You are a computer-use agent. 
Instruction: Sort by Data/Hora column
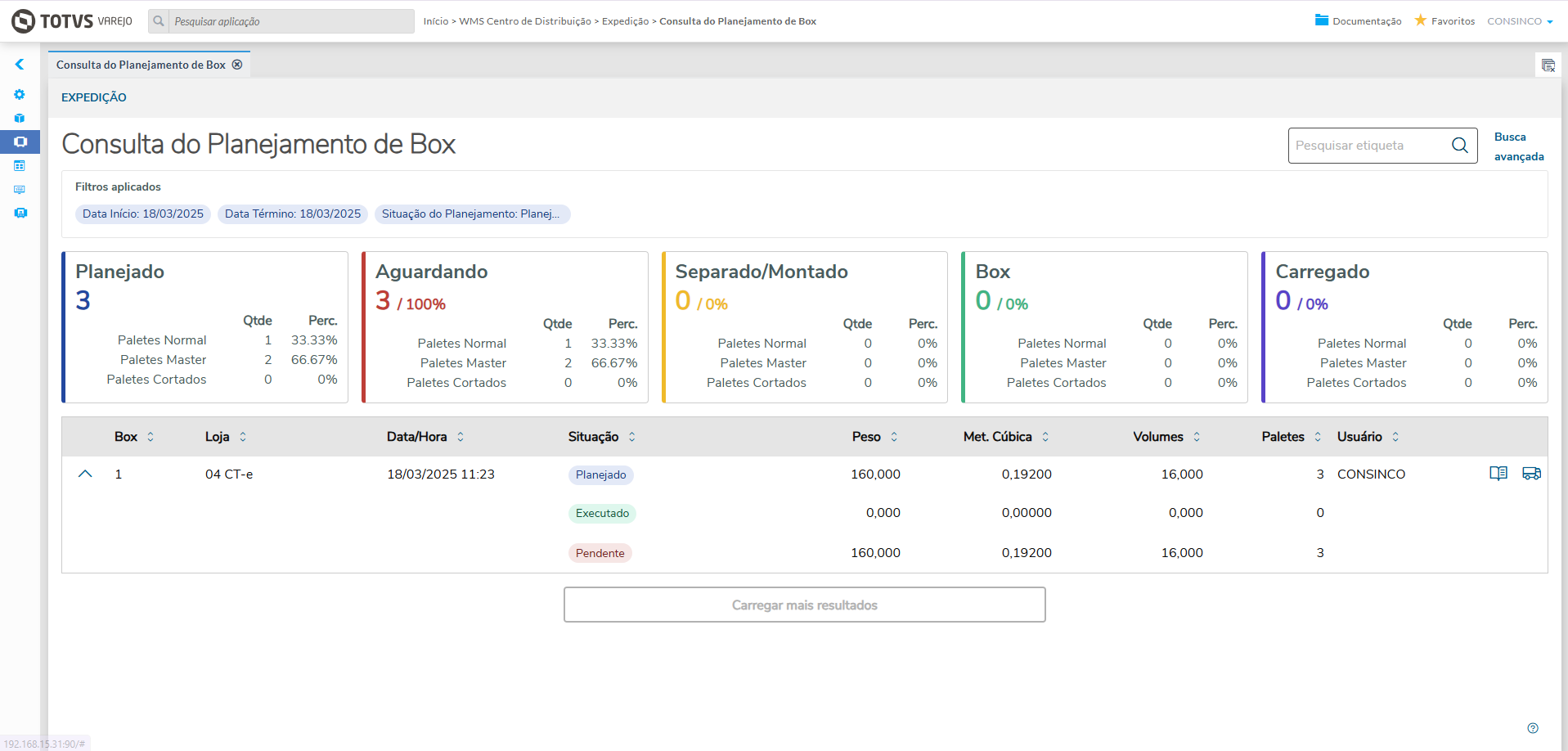click(x=461, y=437)
